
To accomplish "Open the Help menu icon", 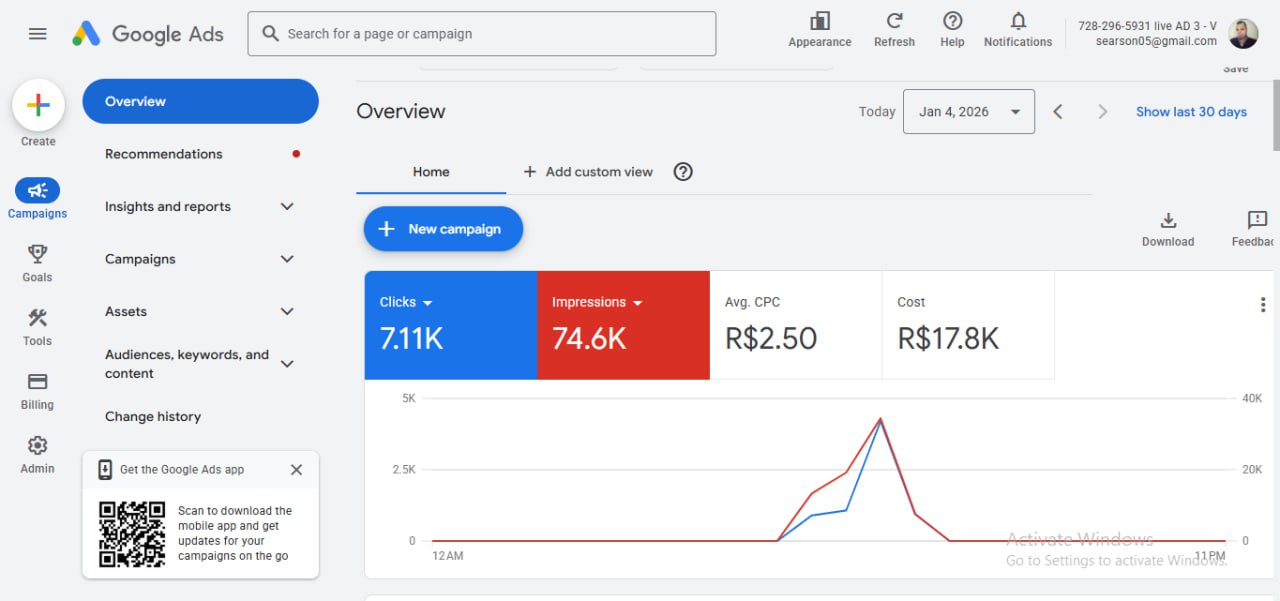I will [x=952, y=21].
